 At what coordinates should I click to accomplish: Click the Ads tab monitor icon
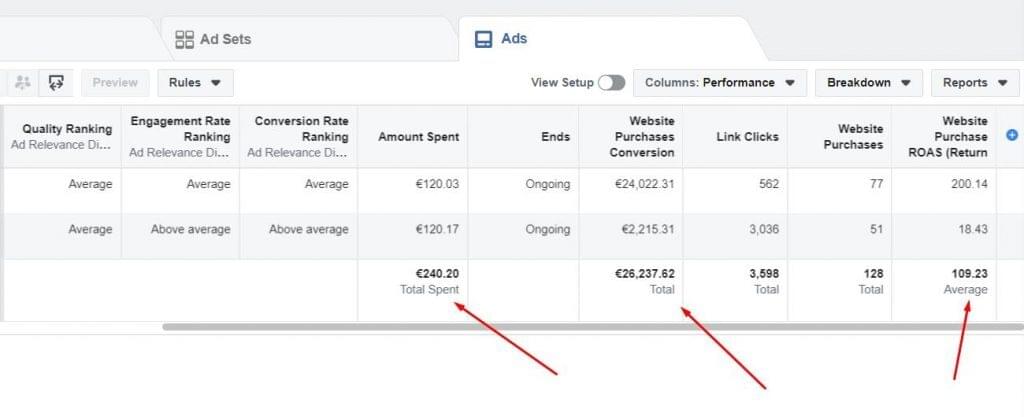pyautogui.click(x=483, y=39)
